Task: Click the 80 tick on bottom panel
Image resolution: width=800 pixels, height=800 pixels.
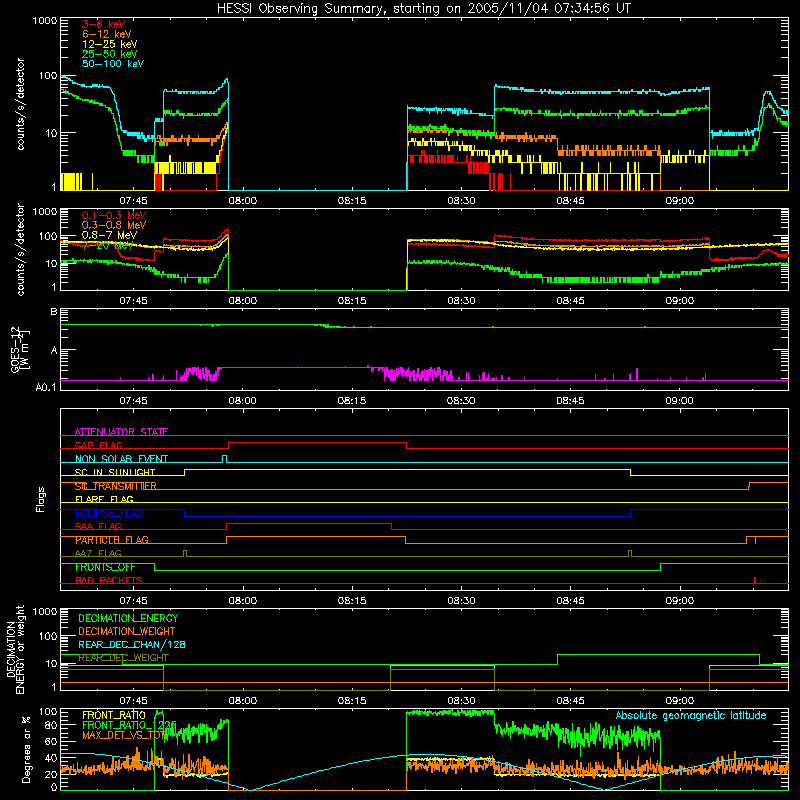Action: pos(51,725)
